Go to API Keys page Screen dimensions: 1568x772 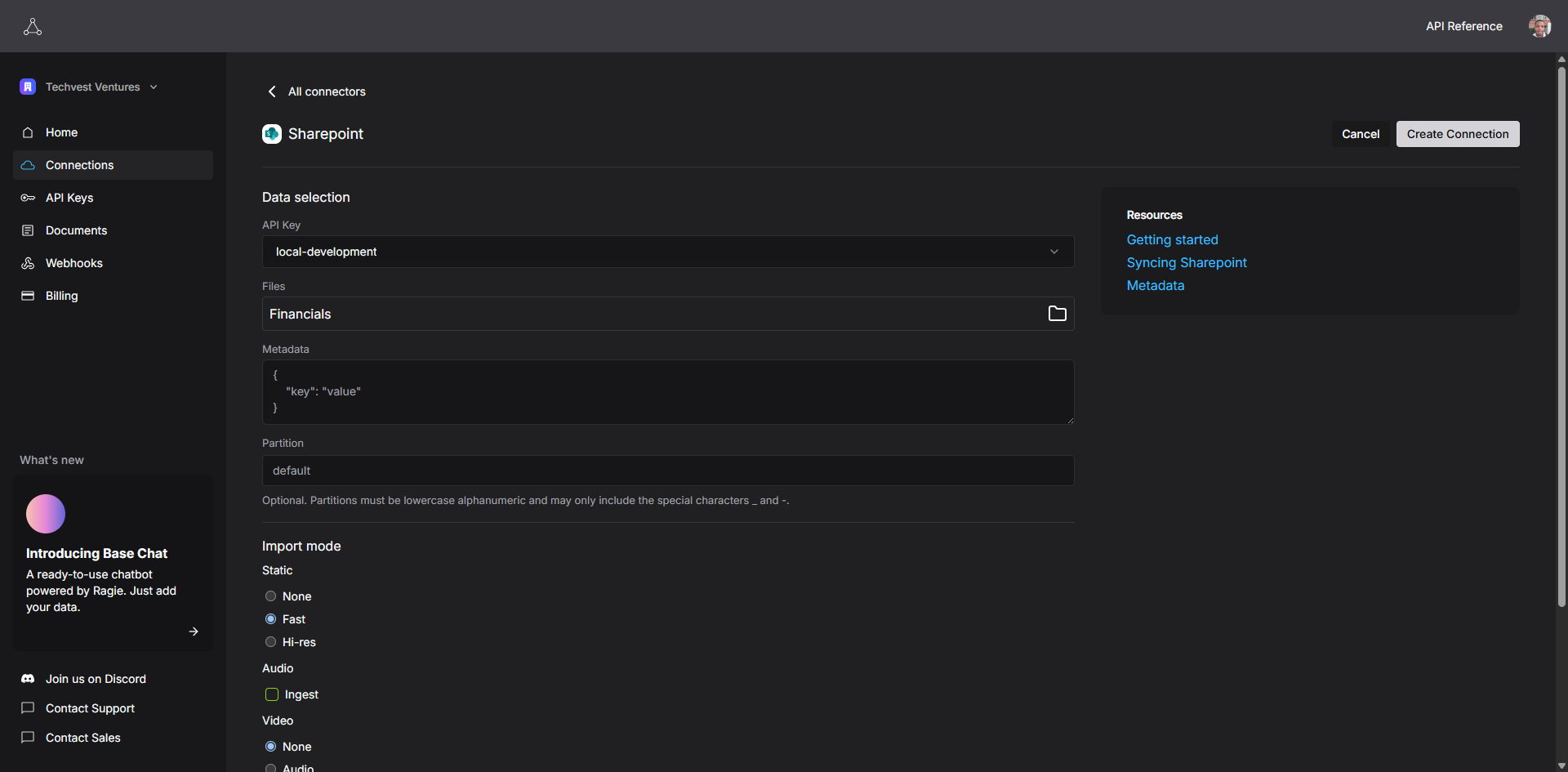(113, 198)
